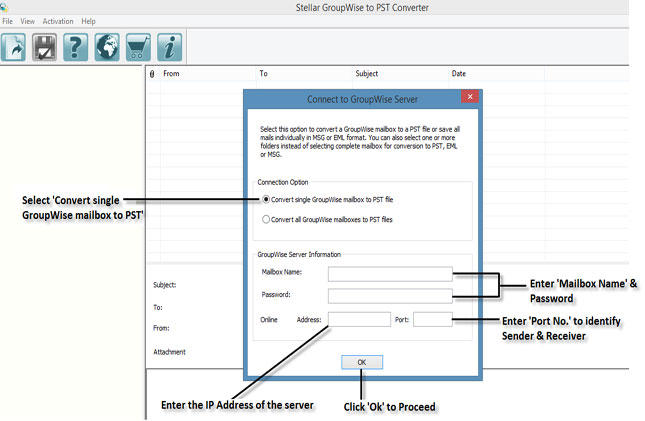Click the 'Subject:' label in preview pane
The height and width of the screenshot is (421, 645).
click(165, 285)
